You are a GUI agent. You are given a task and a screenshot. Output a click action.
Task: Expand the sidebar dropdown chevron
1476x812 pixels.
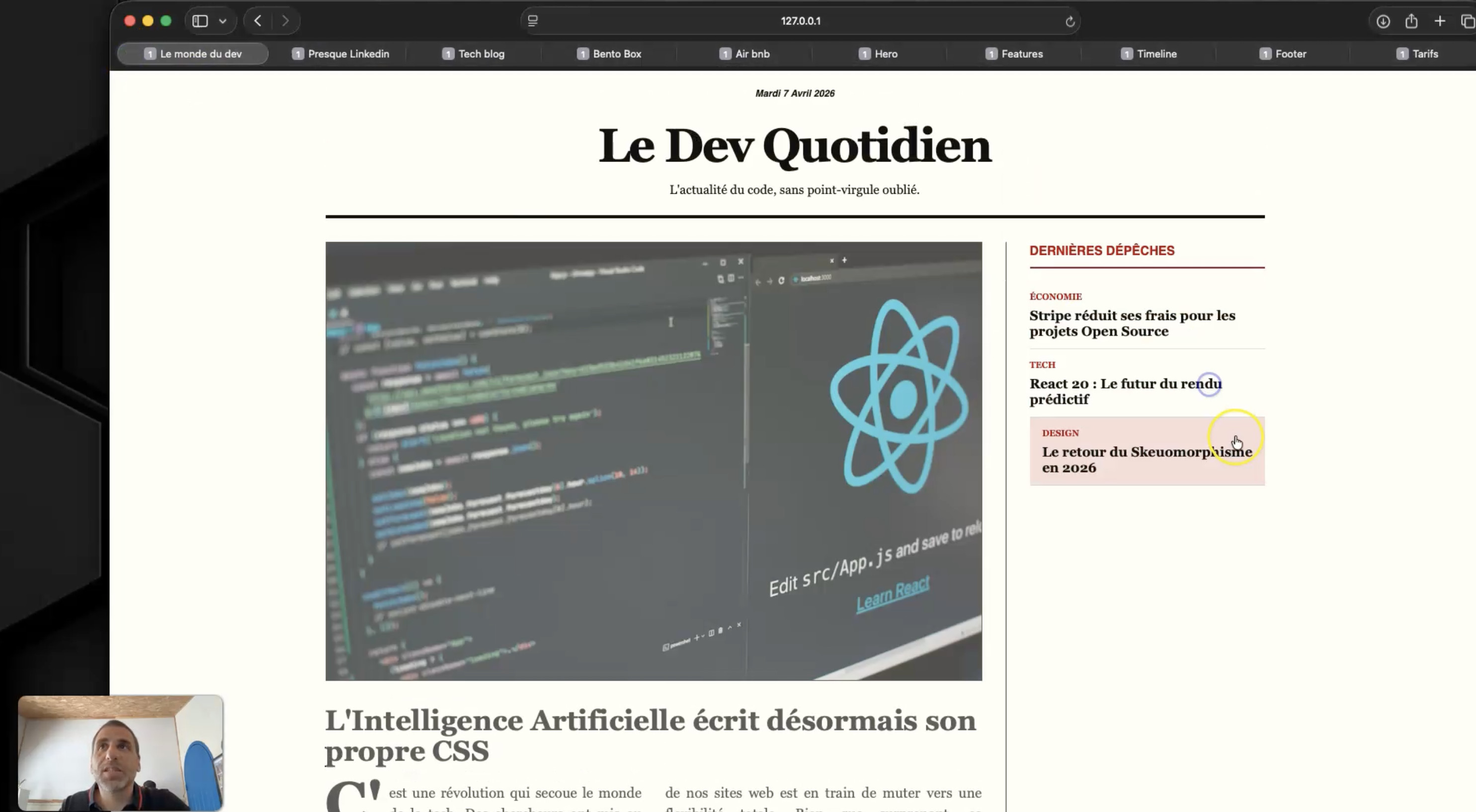223,21
